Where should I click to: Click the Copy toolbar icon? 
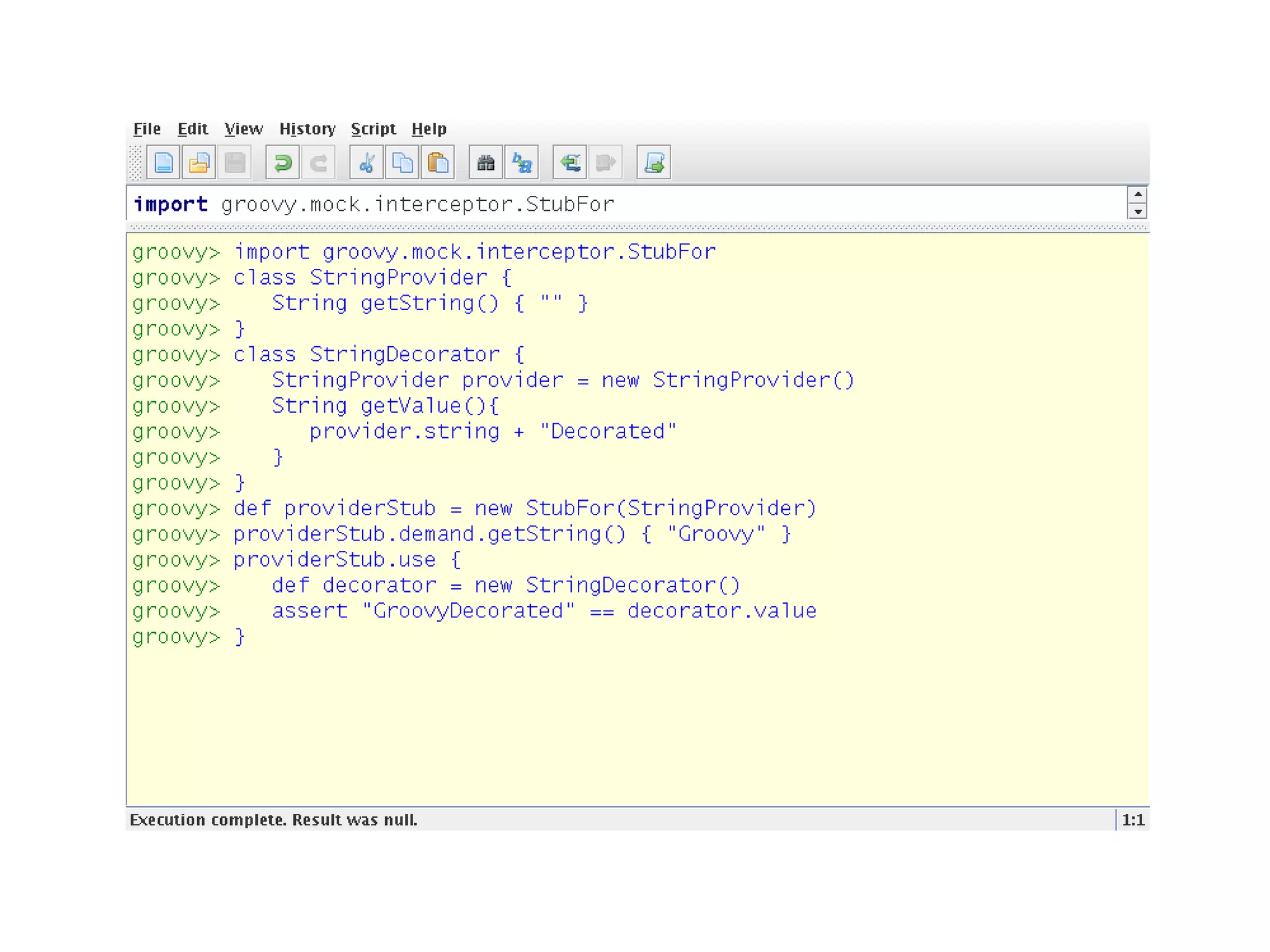pyautogui.click(x=402, y=163)
